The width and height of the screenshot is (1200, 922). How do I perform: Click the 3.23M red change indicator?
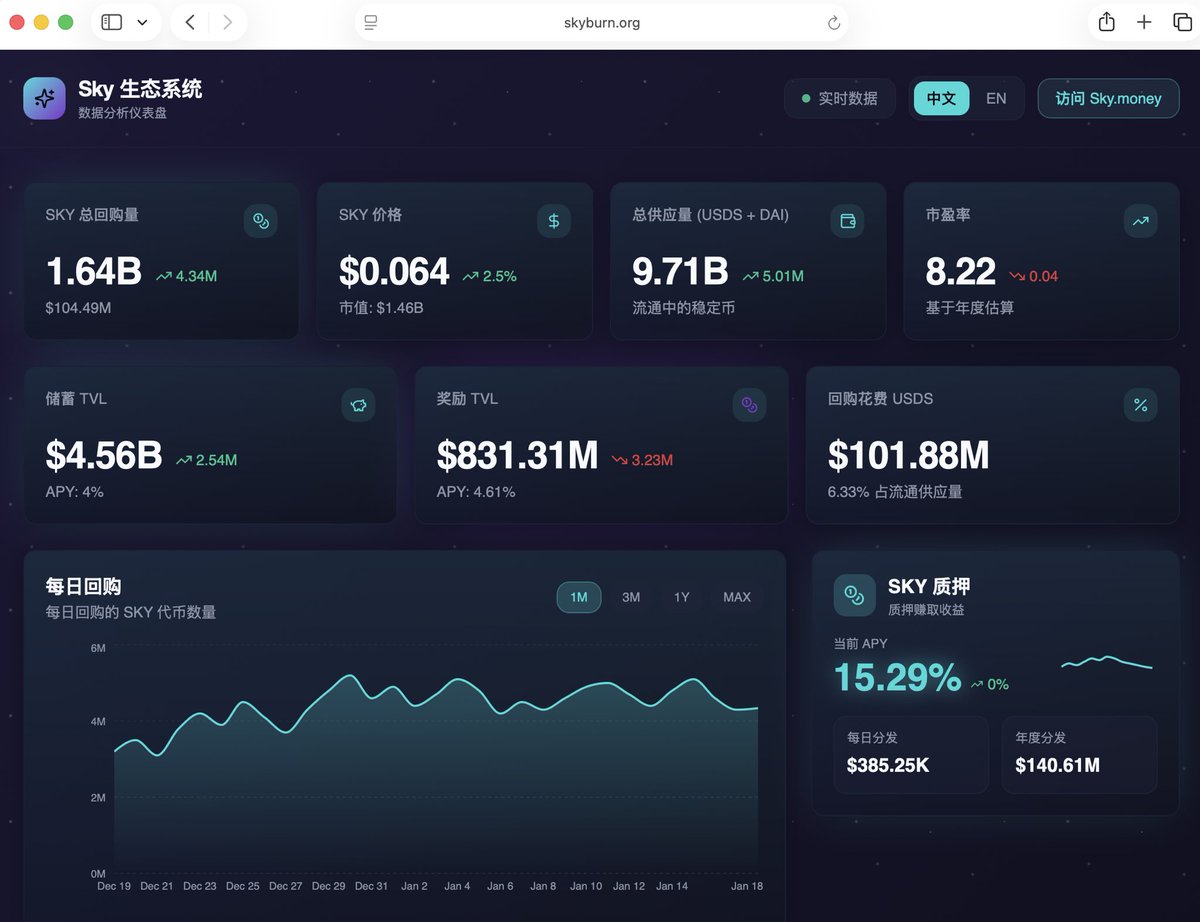tap(642, 460)
